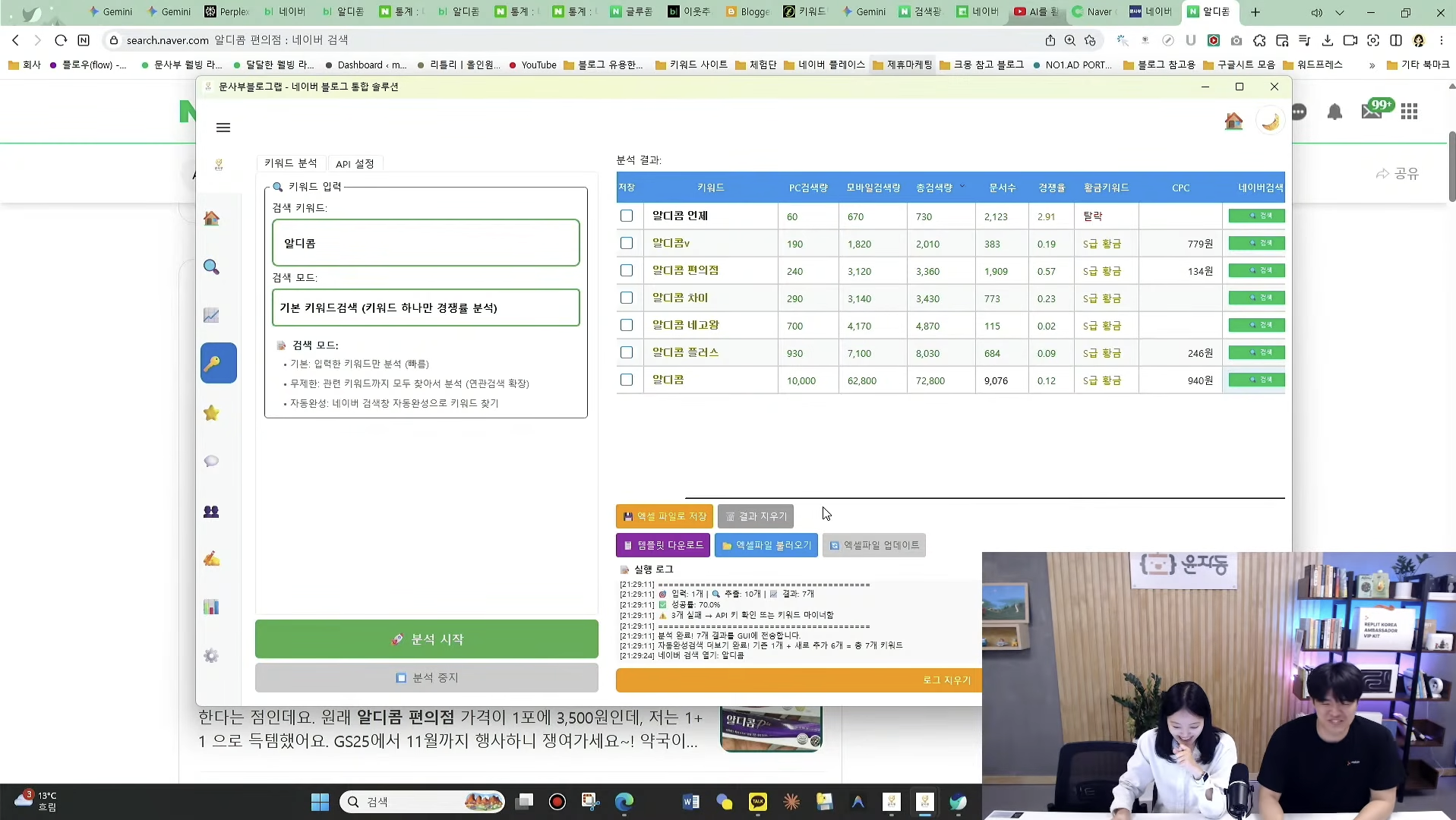Switch to the API 설정 tab
Screen dimensions: 1456x820
tap(355, 163)
